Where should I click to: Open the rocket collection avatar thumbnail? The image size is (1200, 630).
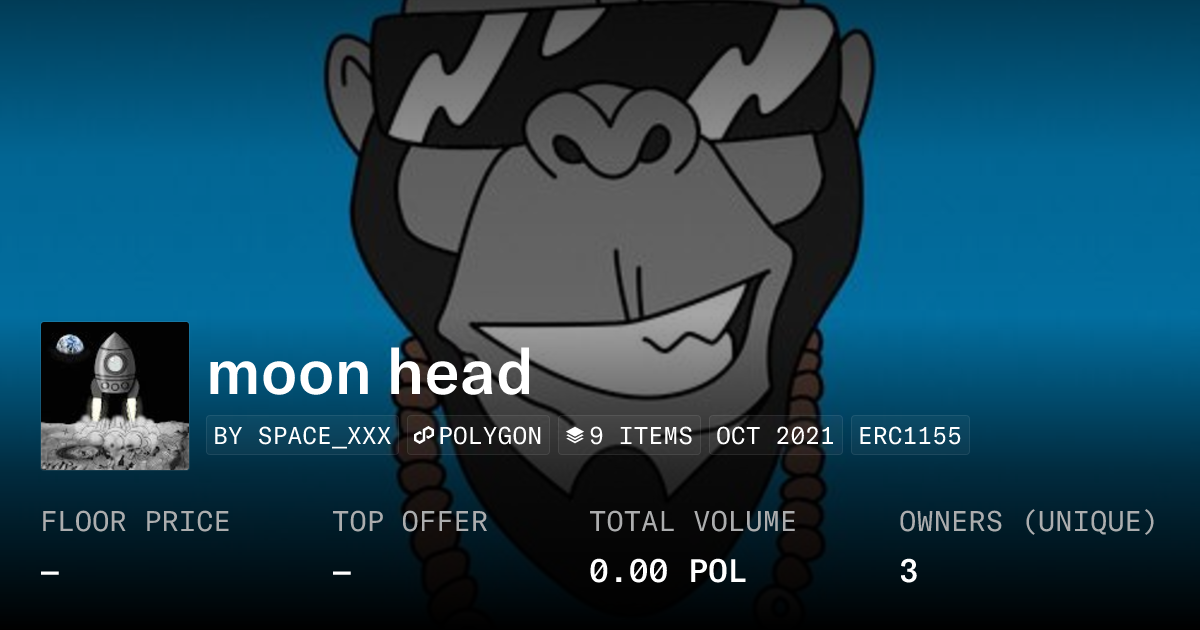115,396
